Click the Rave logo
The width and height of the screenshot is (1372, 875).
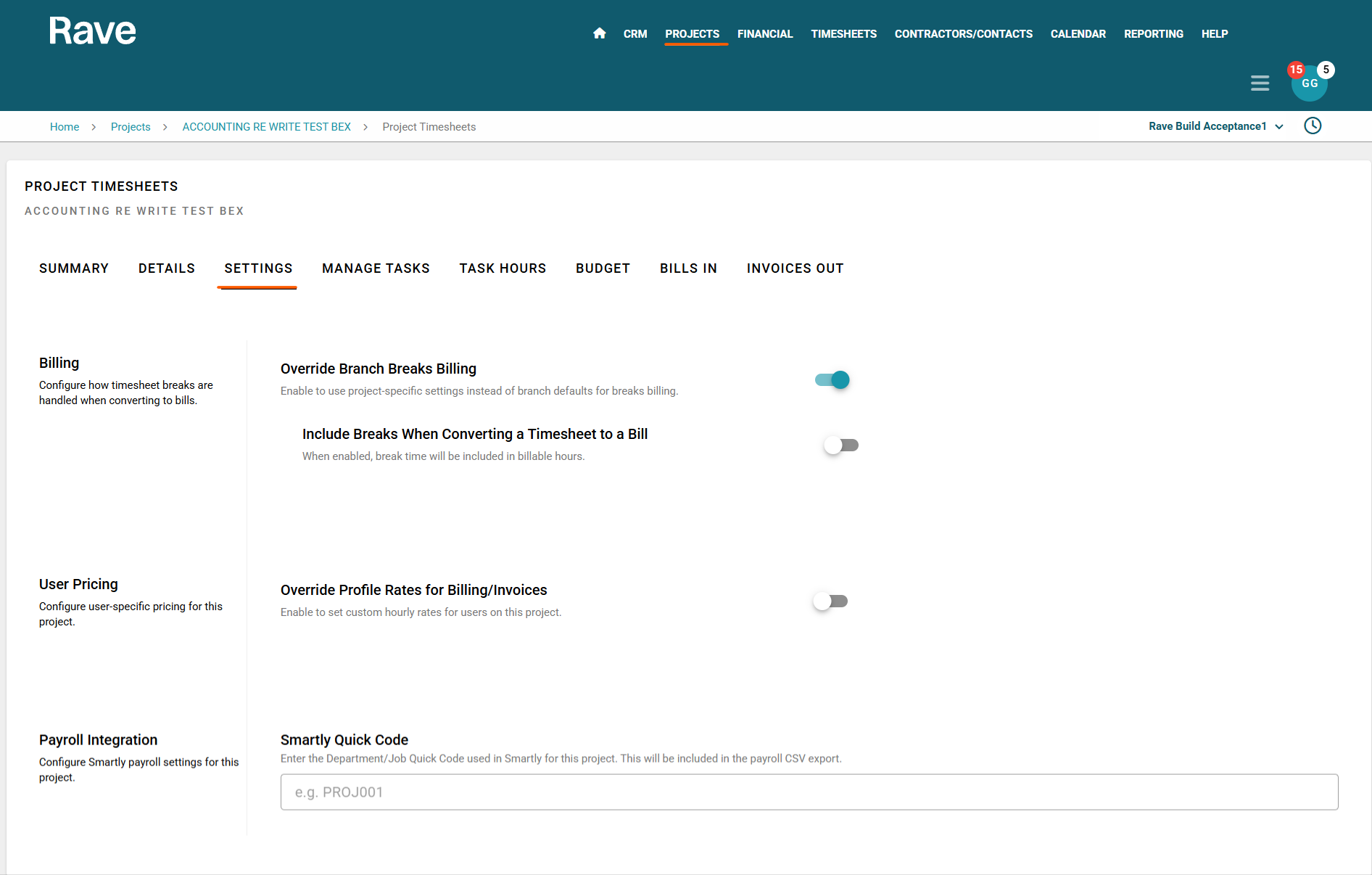click(x=92, y=31)
